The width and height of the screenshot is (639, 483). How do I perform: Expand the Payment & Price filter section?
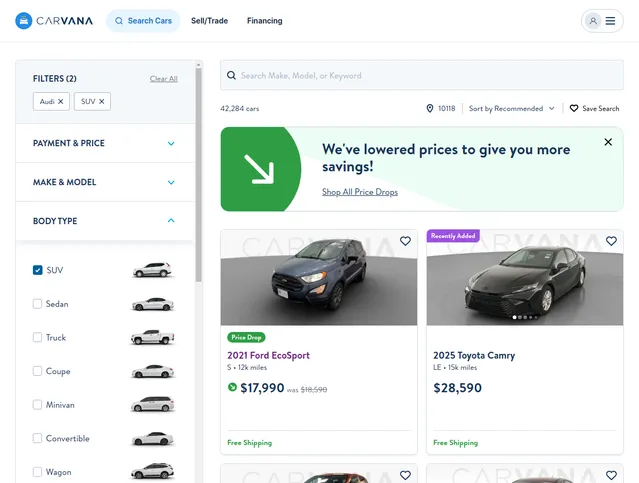click(x=105, y=143)
